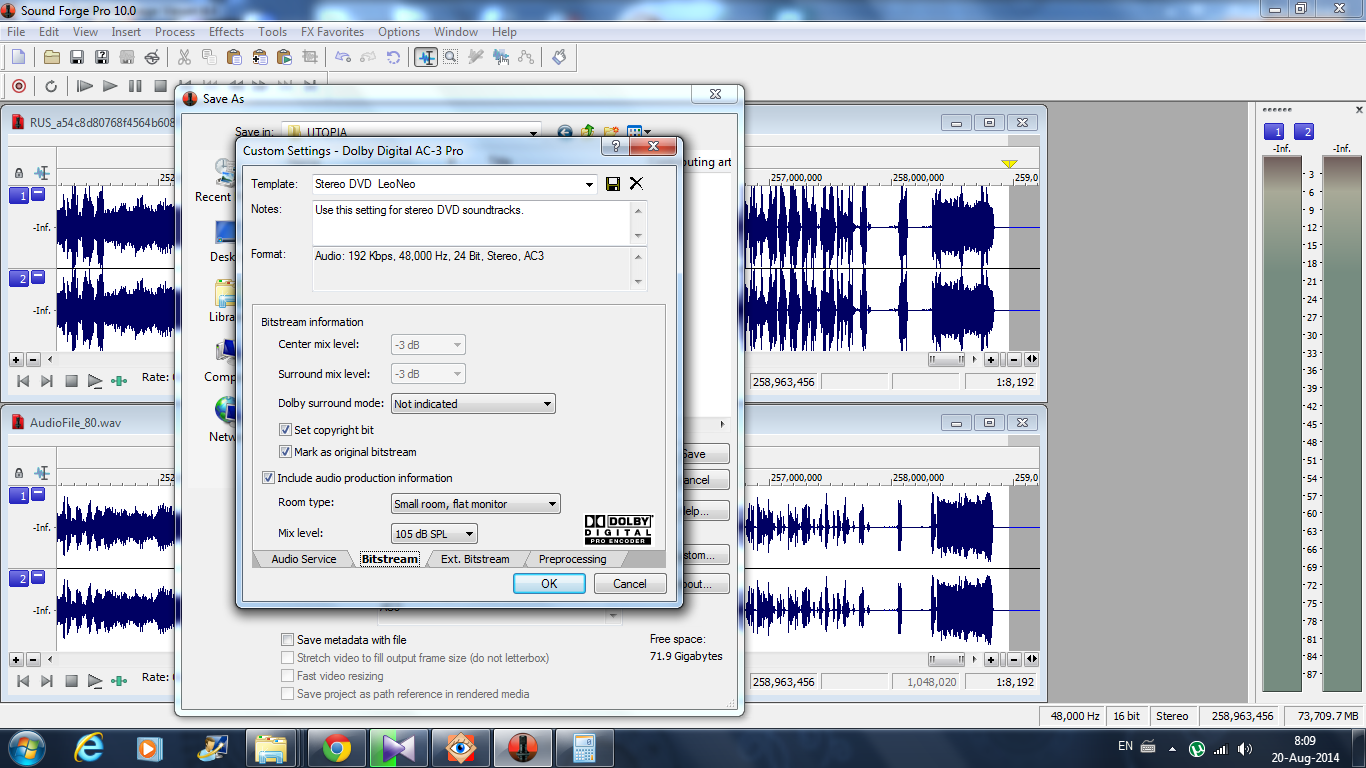Viewport: 1366px width, 768px height.
Task: Open the Preprocessing tab
Action: (x=572, y=559)
